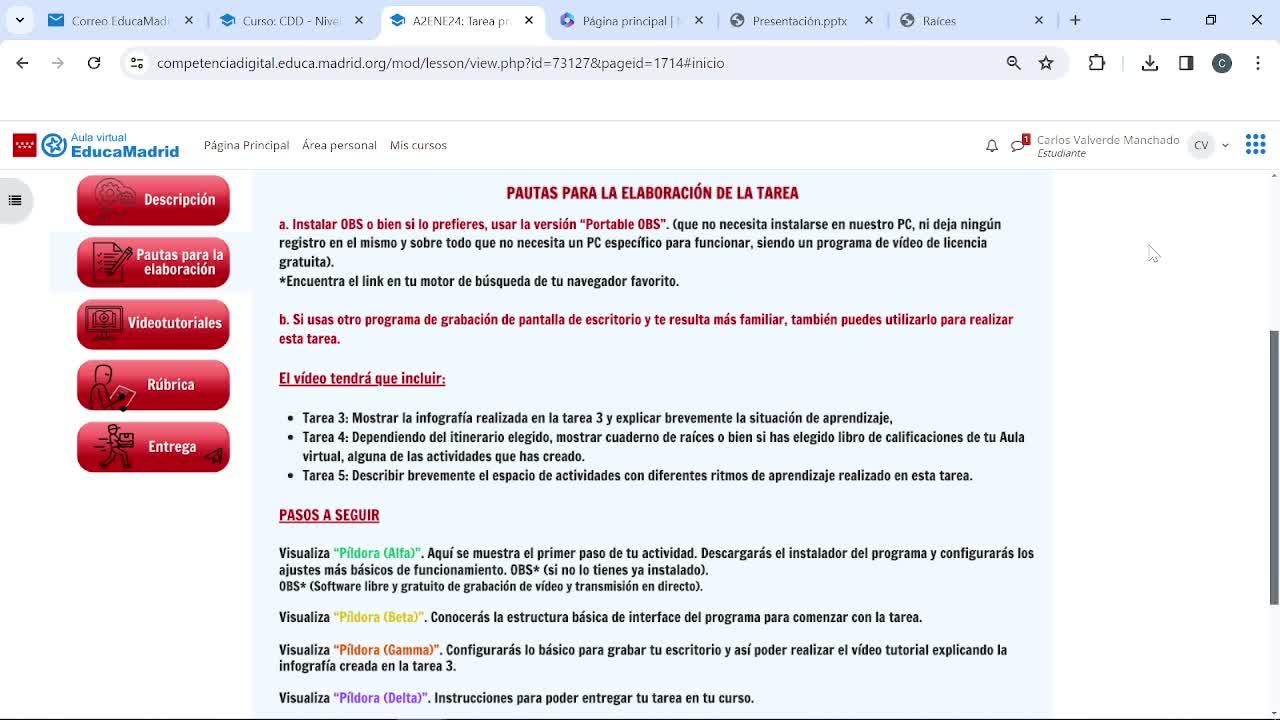
Task: Click 'El vídeo tendrá que incluir:' heading
Action: (362, 378)
